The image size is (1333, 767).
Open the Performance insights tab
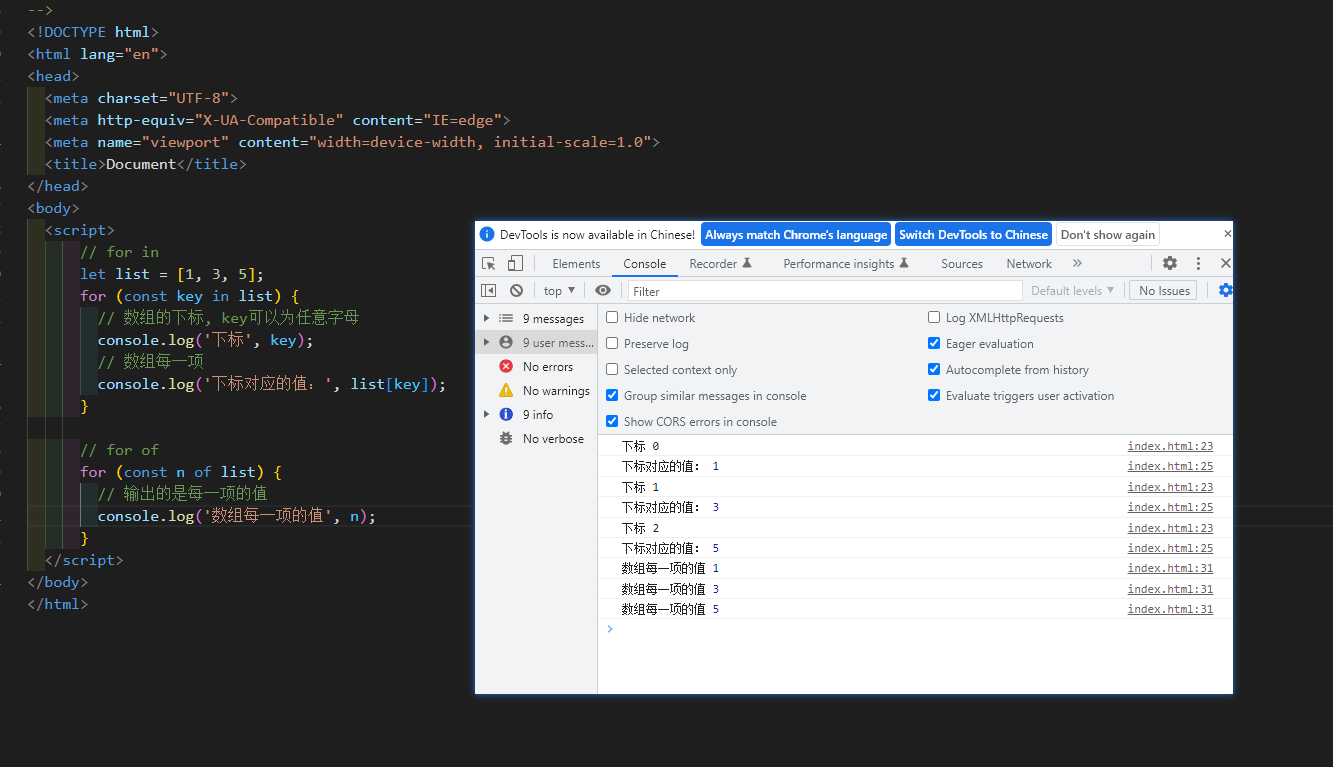(846, 264)
